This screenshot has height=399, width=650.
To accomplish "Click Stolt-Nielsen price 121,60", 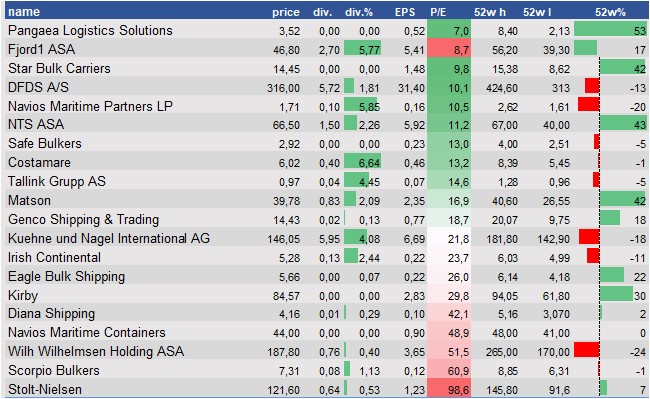I will (x=283, y=390).
